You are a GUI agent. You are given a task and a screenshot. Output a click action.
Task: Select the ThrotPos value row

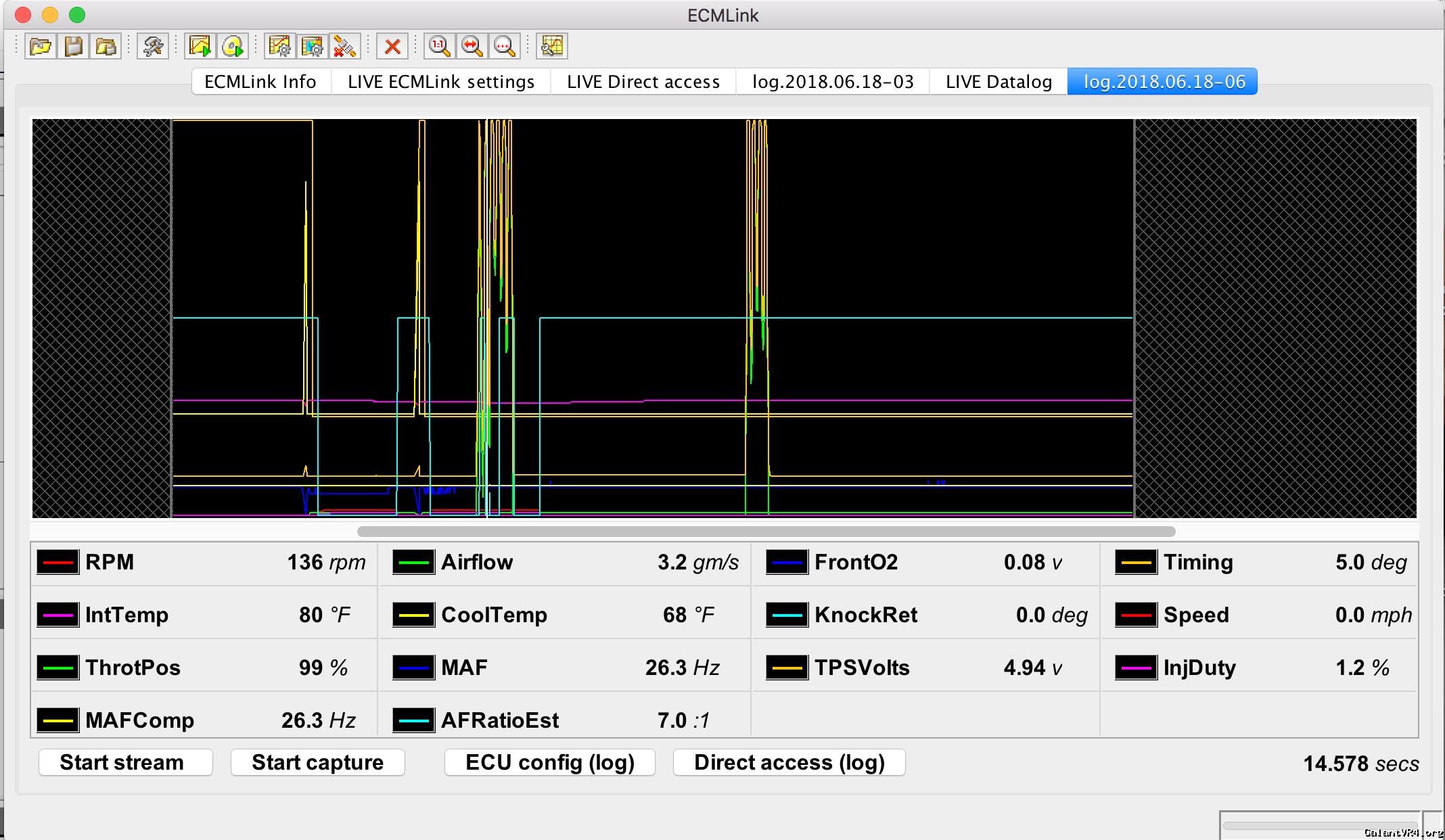(203, 668)
